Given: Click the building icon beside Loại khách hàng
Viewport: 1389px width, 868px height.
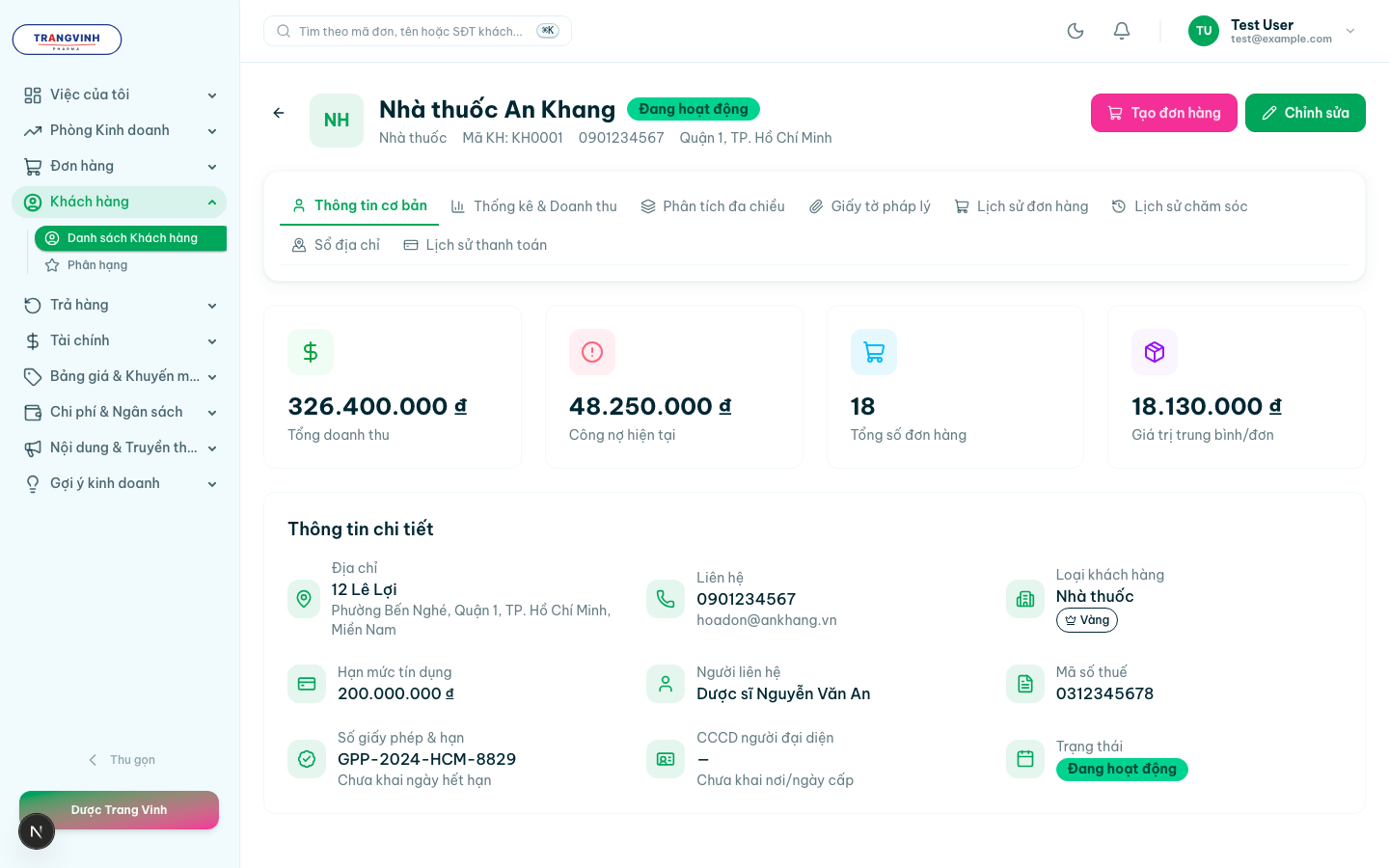Looking at the screenshot, I should click(1025, 599).
